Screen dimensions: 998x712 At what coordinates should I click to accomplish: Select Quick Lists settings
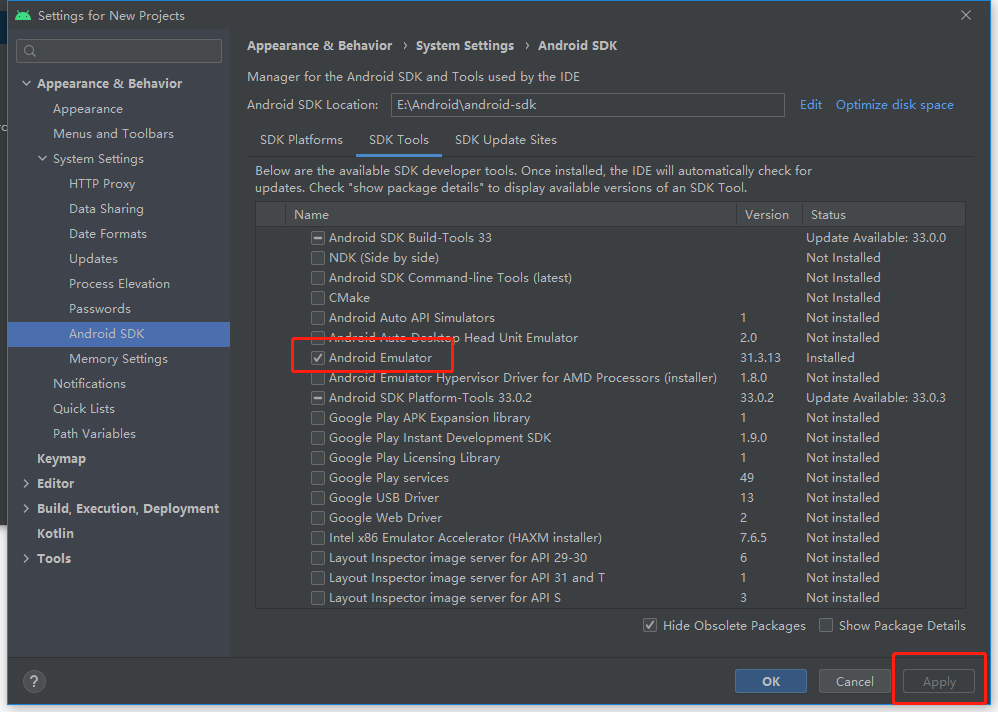[84, 408]
